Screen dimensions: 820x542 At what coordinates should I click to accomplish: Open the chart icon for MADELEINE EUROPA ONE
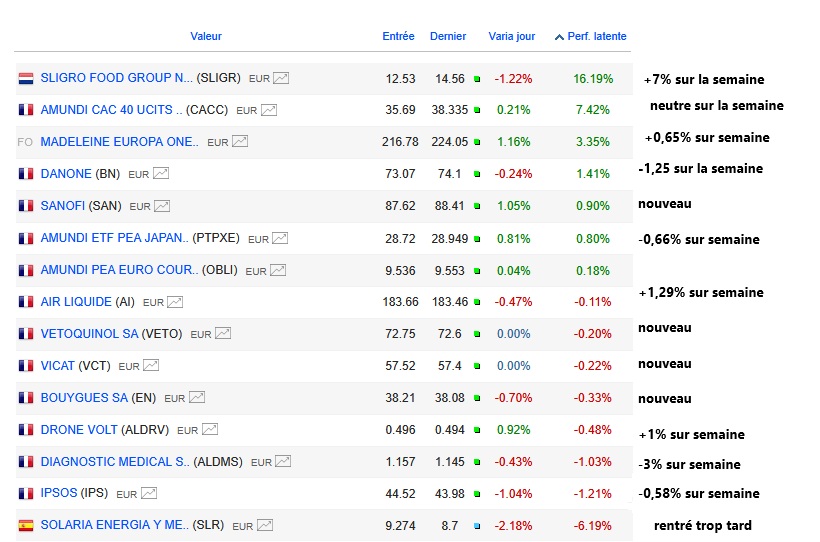coord(240,142)
